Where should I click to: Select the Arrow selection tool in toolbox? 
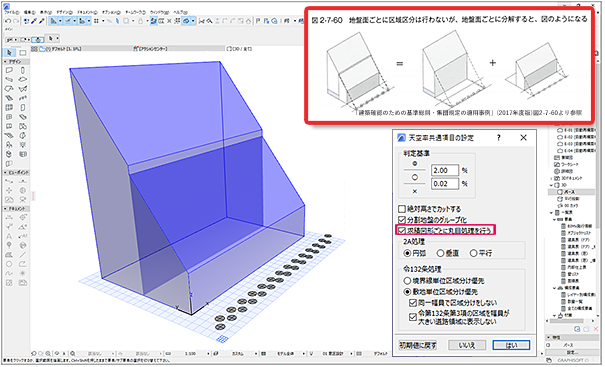pos(9,52)
